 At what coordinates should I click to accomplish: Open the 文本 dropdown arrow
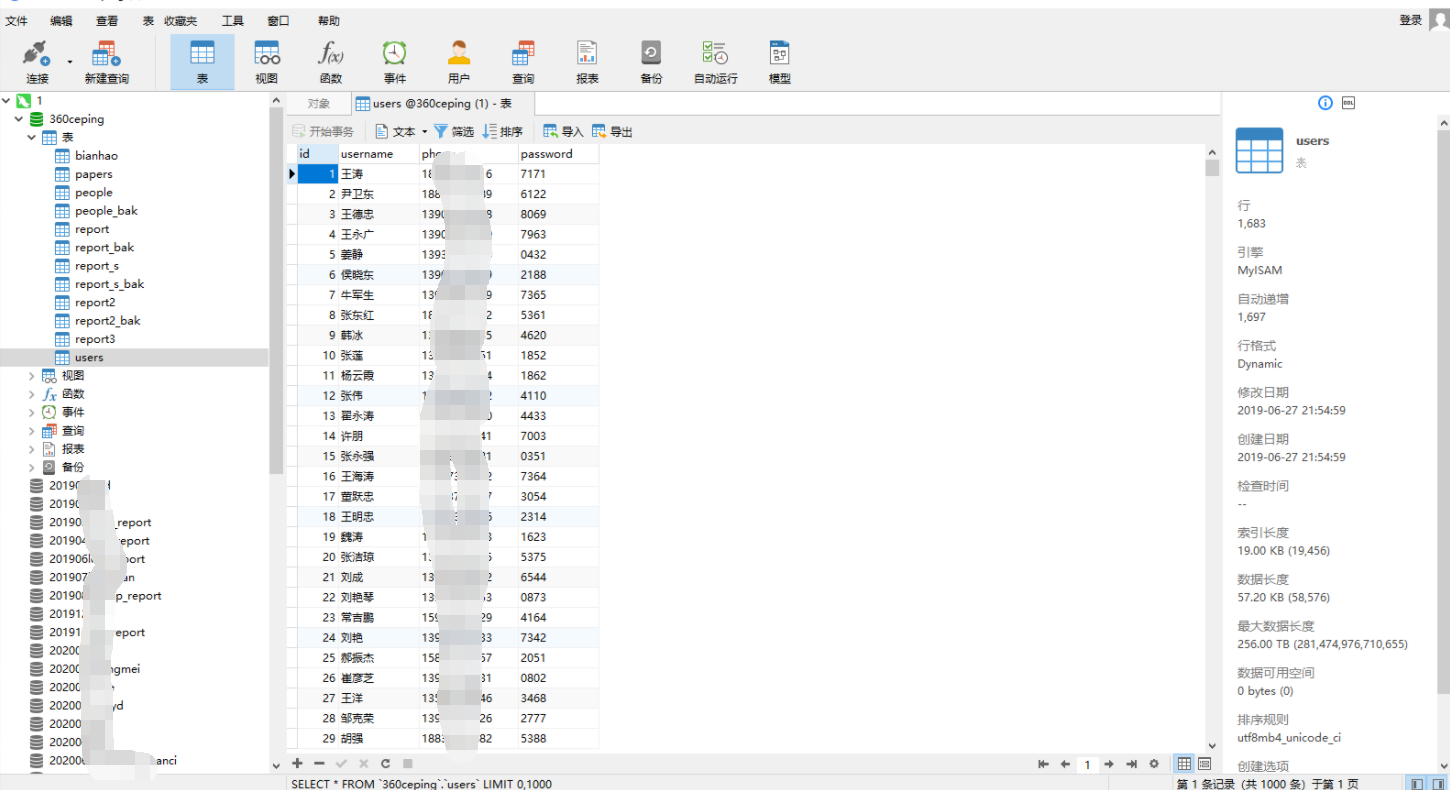pyautogui.click(x=424, y=132)
